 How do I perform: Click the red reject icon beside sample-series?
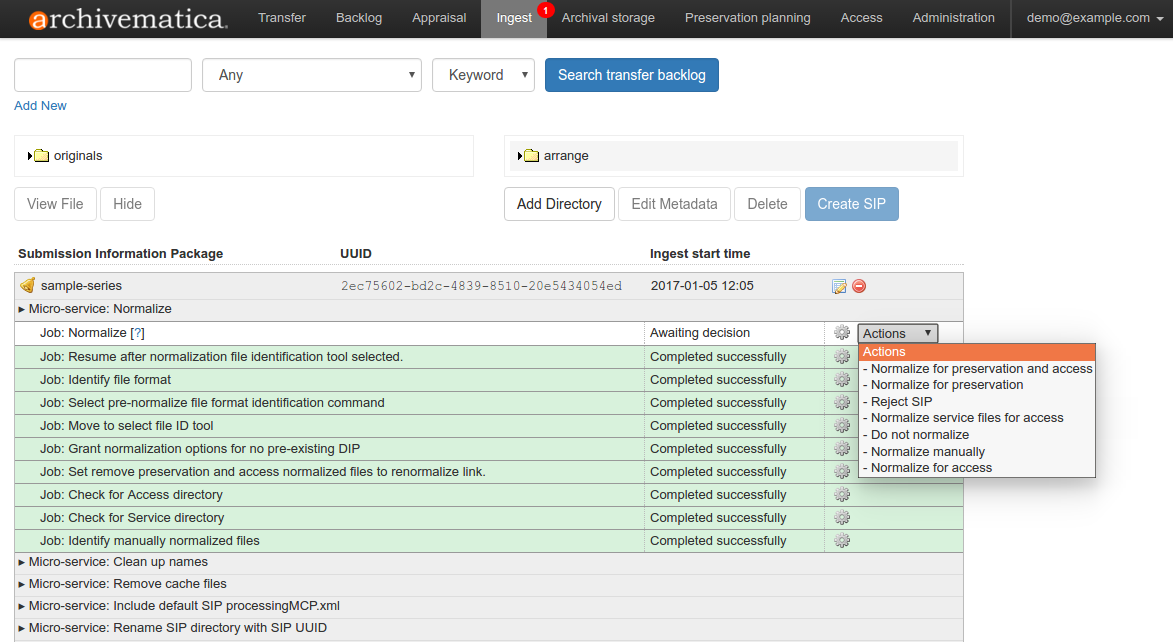click(859, 286)
